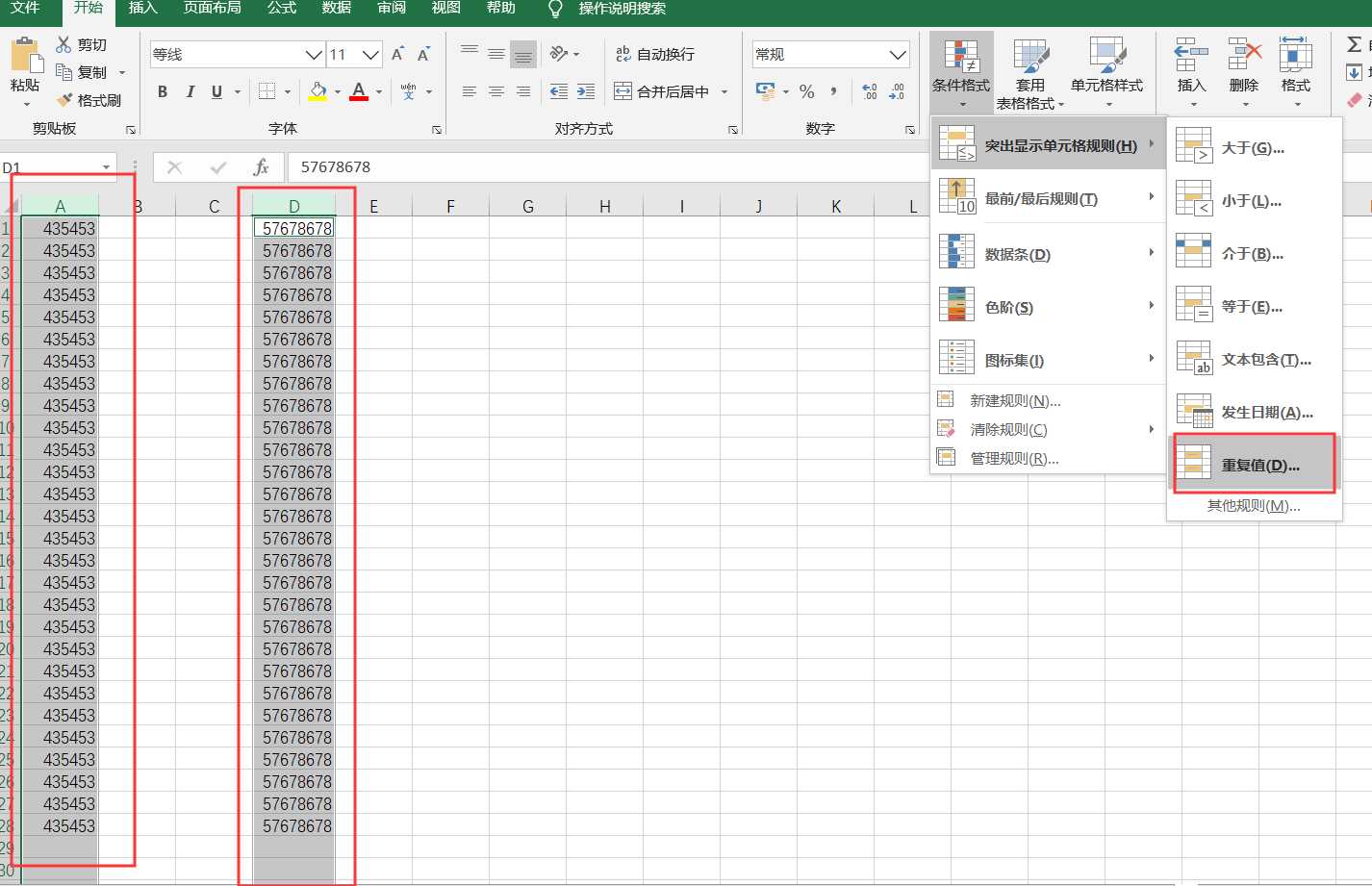Choose 管理规则 menu item
The image size is (1372, 886).
(1048, 458)
